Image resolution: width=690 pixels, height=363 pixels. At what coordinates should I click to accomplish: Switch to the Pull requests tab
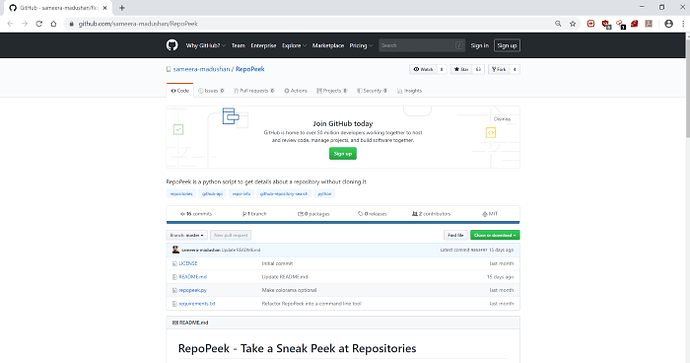click(254, 91)
